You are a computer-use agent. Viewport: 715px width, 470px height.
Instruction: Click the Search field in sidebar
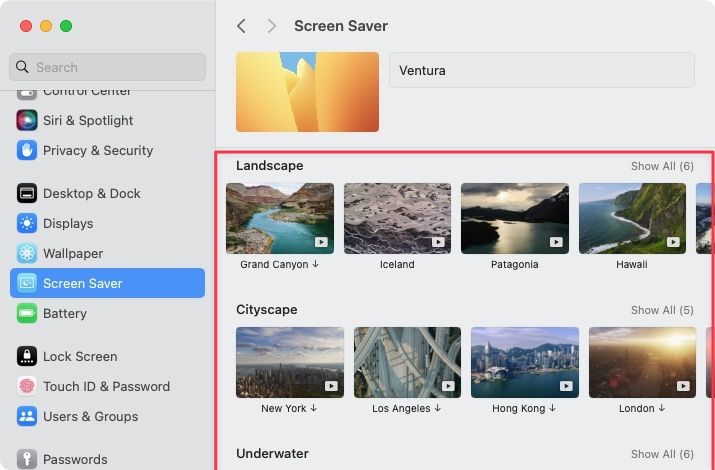point(107,67)
